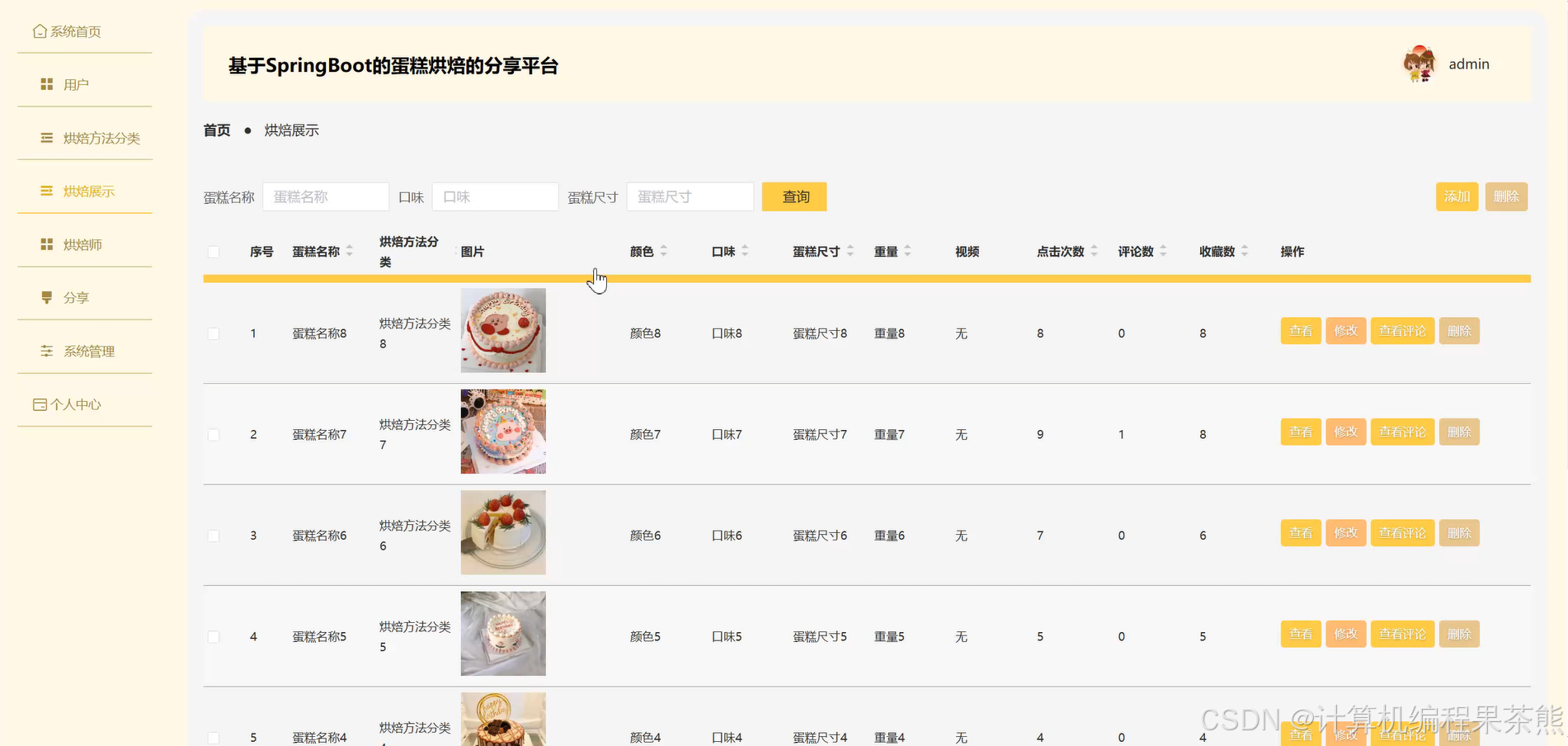Open cake thumbnail in 蛋糕名称5 row
This screenshot has width=1568, height=746.
click(x=503, y=634)
